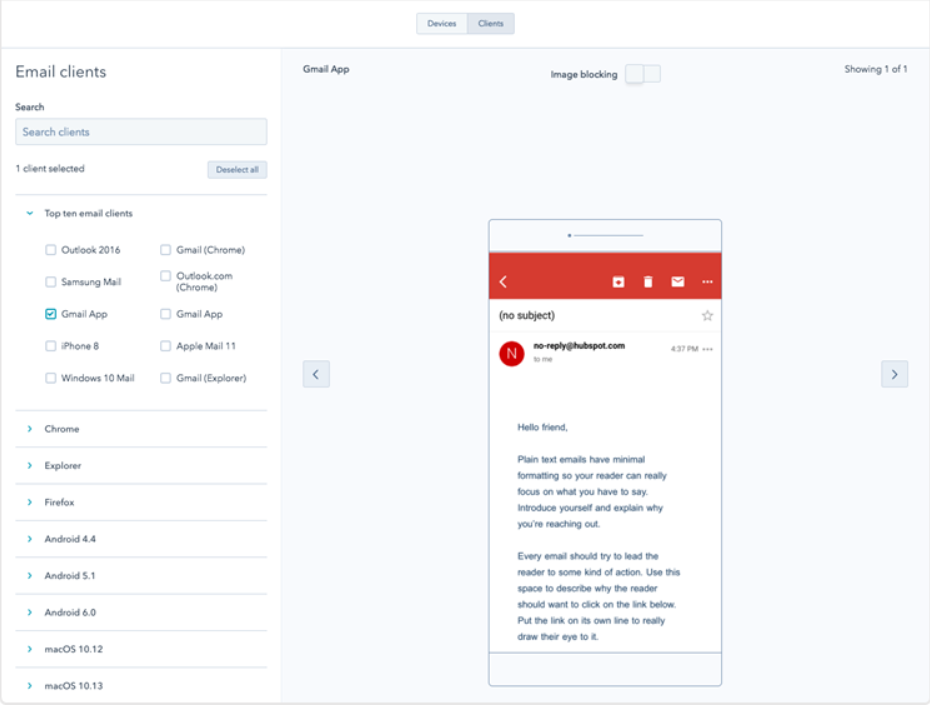Click the red N sender avatar

(x=511, y=354)
